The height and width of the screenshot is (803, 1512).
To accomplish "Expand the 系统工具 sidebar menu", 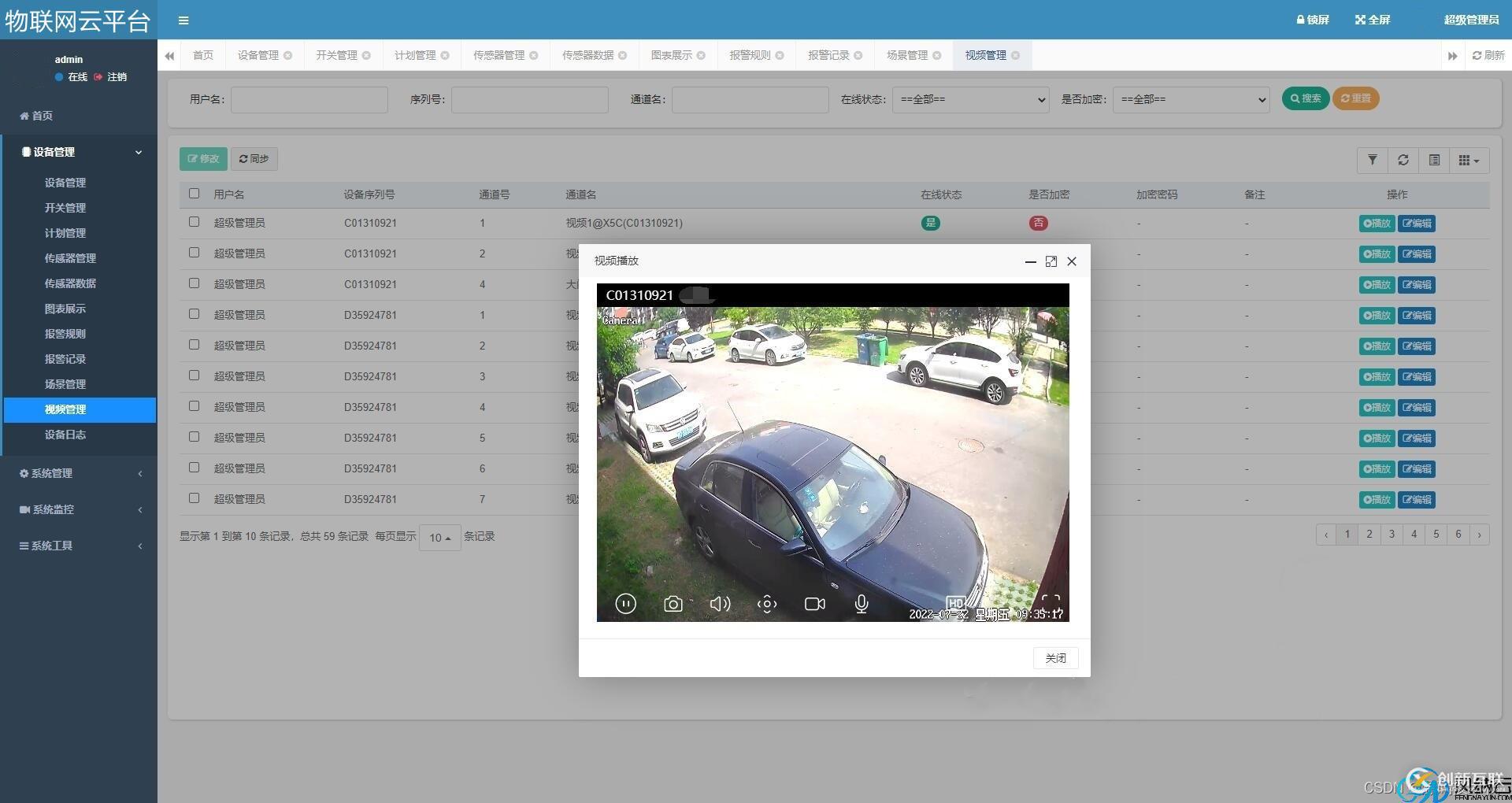I will [x=79, y=546].
